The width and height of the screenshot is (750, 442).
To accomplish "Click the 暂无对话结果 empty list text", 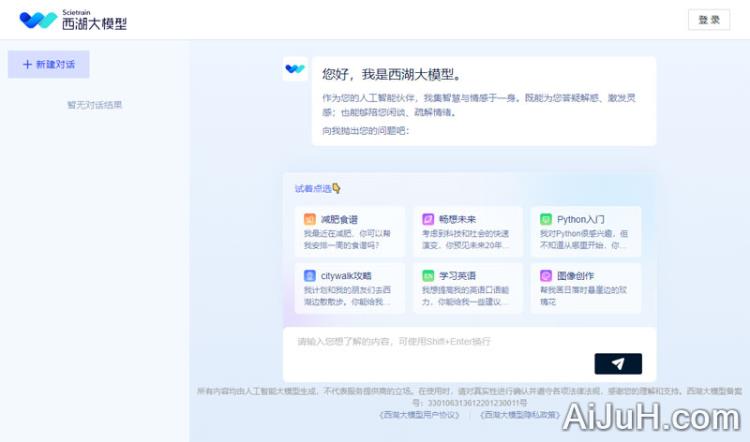I will pos(95,105).
